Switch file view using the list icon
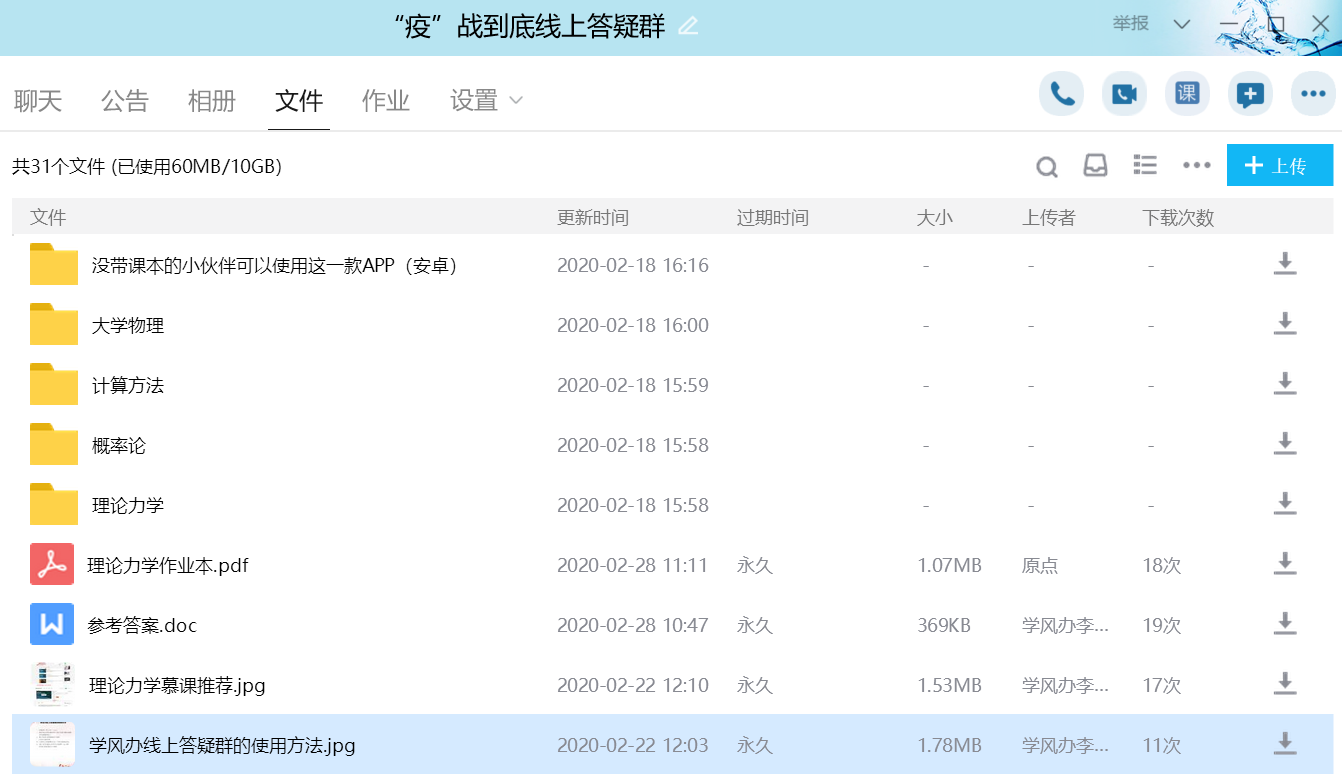The image size is (1342, 774). pyautogui.click(x=1145, y=165)
